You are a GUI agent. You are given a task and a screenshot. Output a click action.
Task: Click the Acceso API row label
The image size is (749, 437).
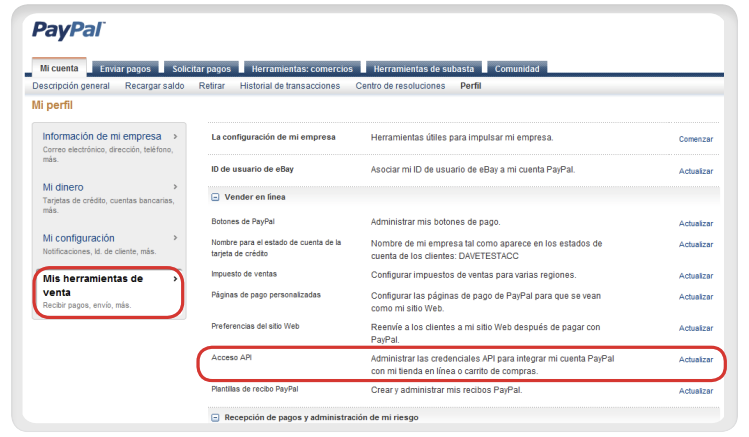(231, 358)
